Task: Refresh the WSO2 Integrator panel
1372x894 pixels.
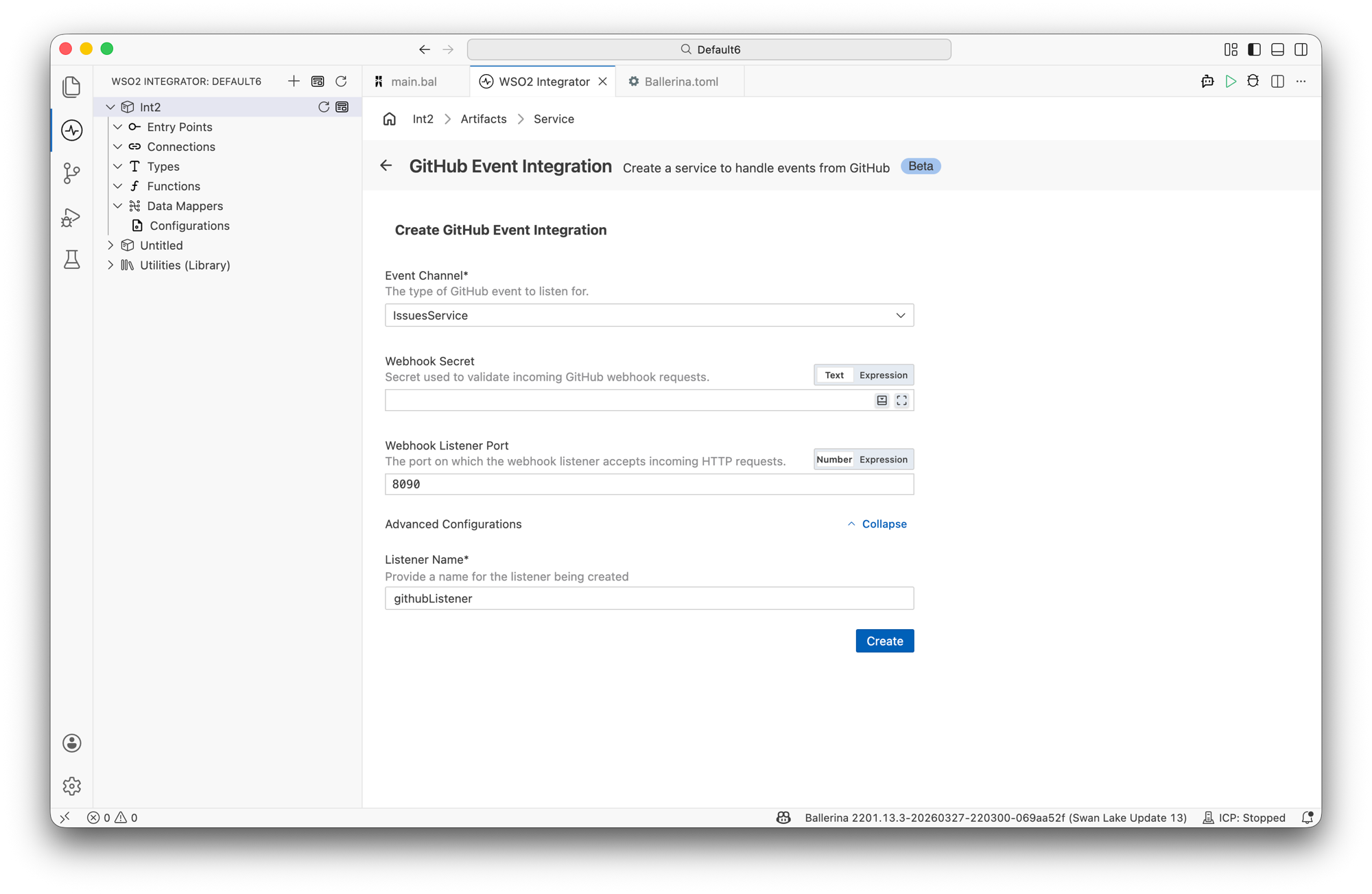Action: [x=341, y=81]
